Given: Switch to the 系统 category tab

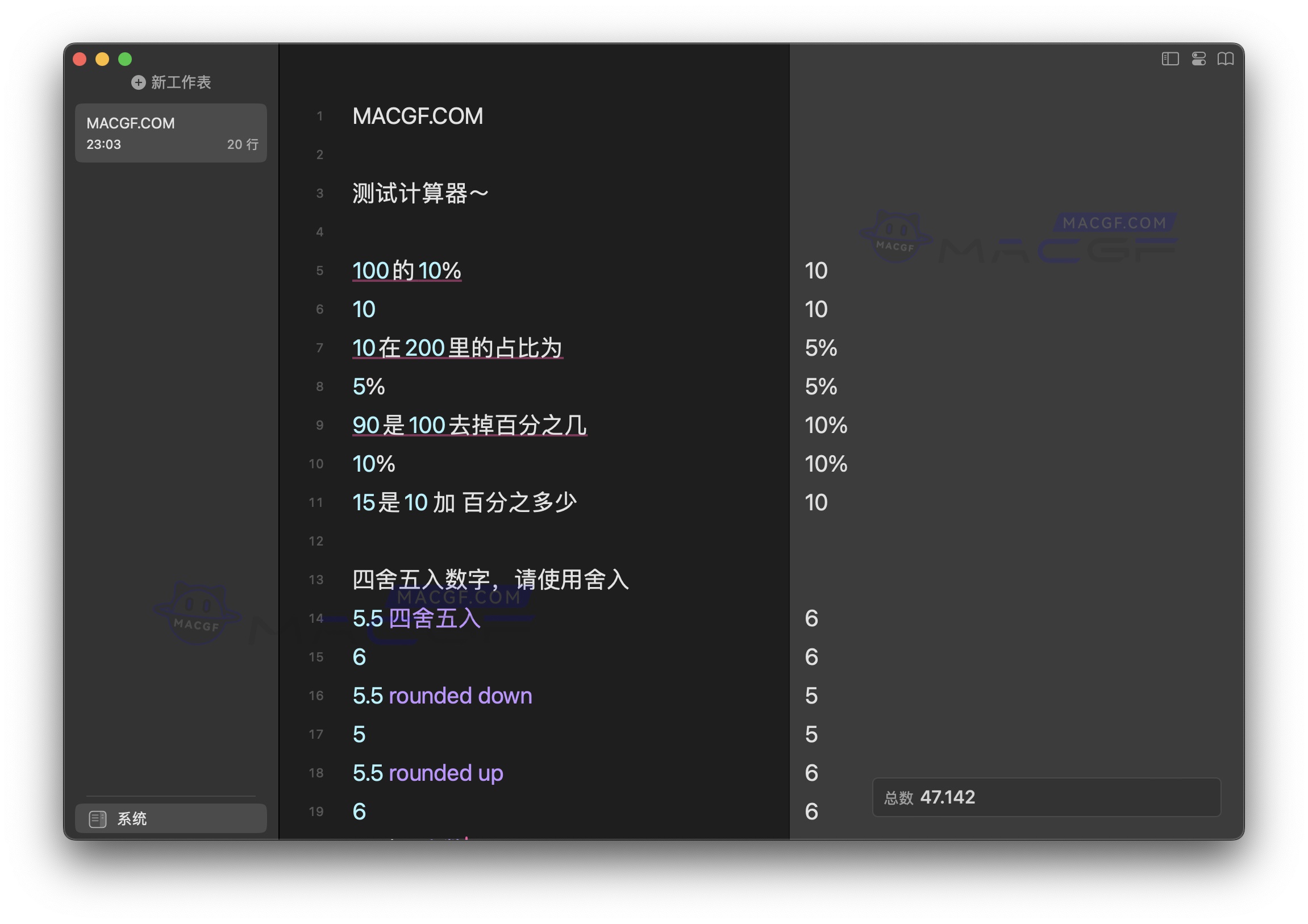Looking at the screenshot, I should [131, 819].
